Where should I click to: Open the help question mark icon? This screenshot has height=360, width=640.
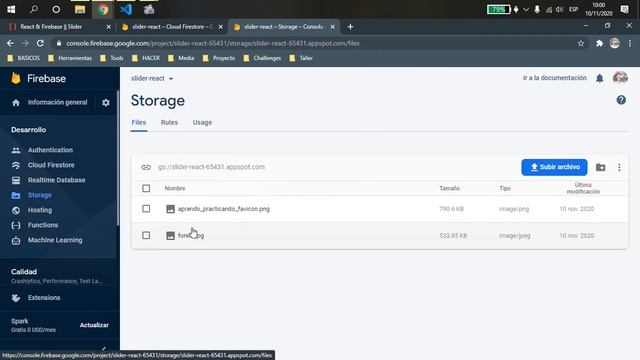[x=621, y=100]
